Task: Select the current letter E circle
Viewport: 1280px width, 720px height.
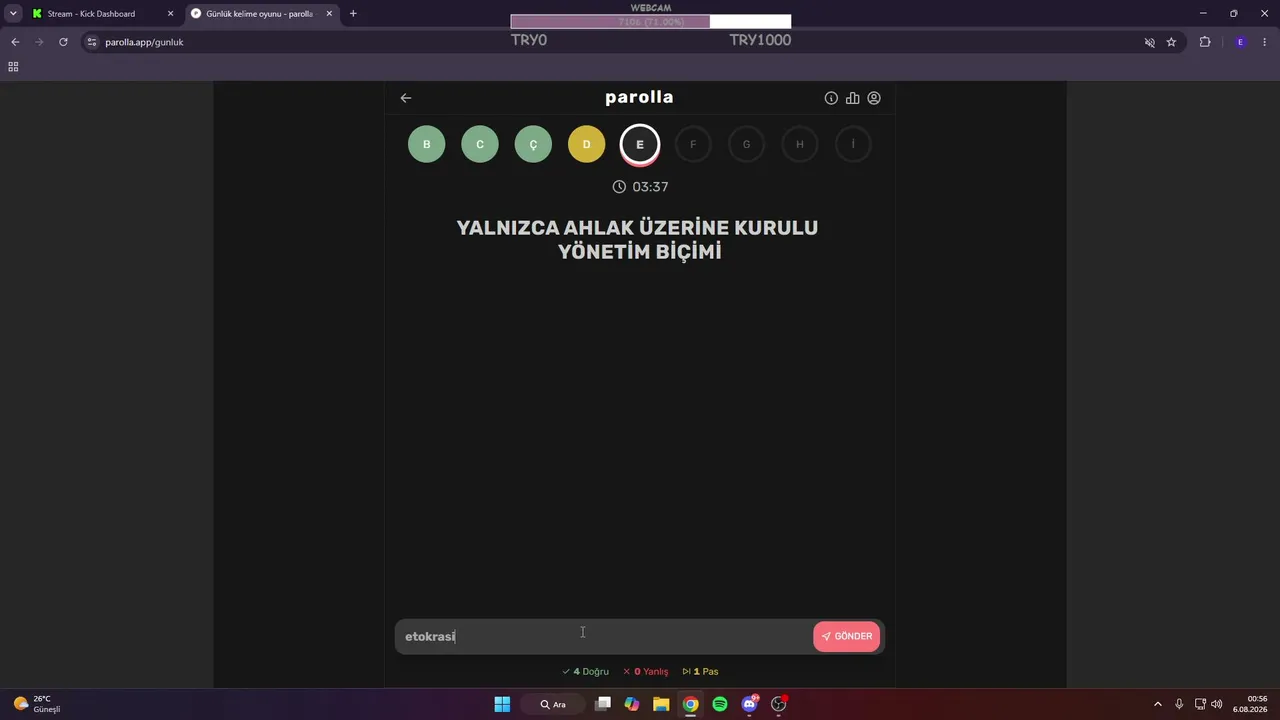Action: pyautogui.click(x=640, y=145)
